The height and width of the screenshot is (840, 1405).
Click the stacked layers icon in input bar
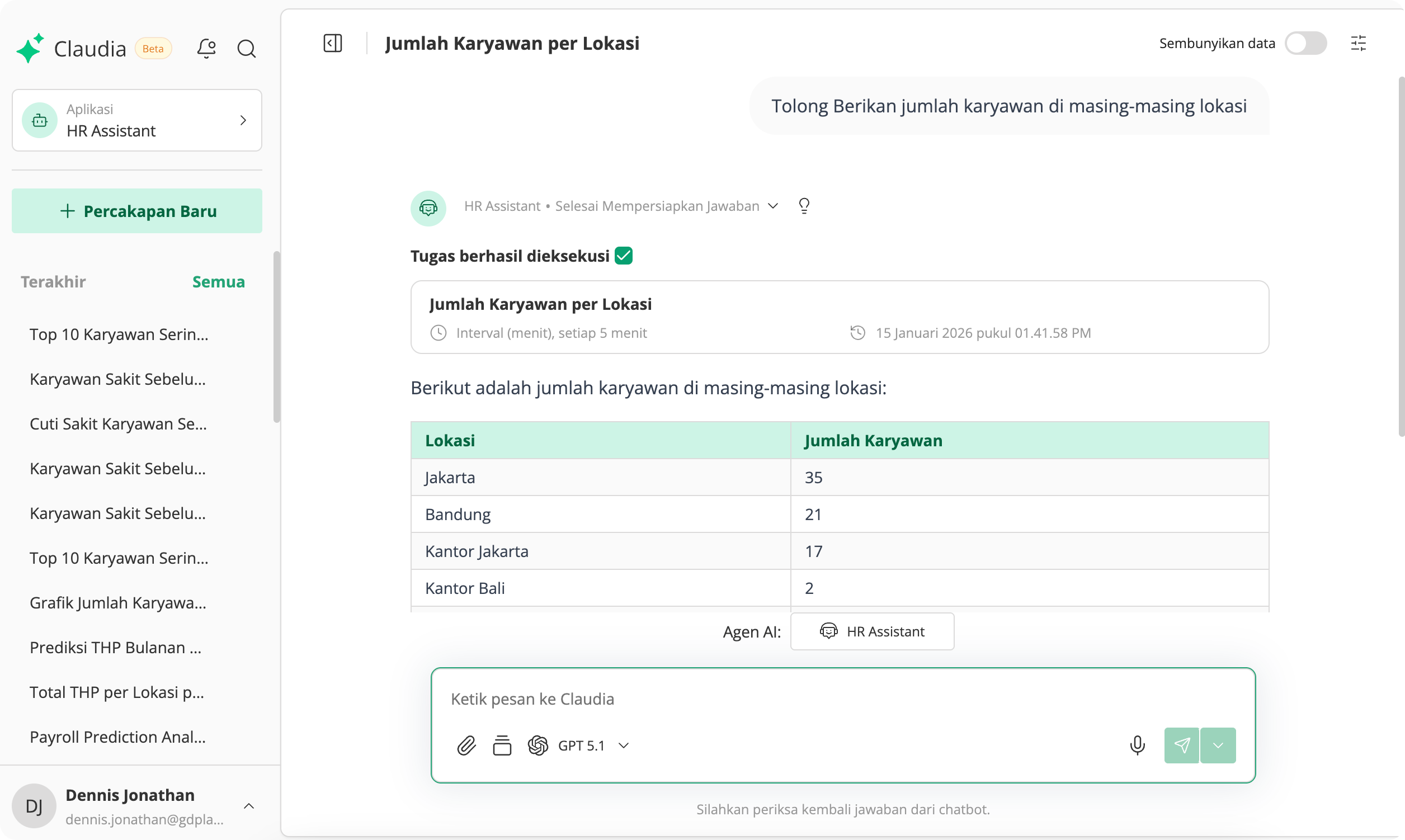[502, 745]
